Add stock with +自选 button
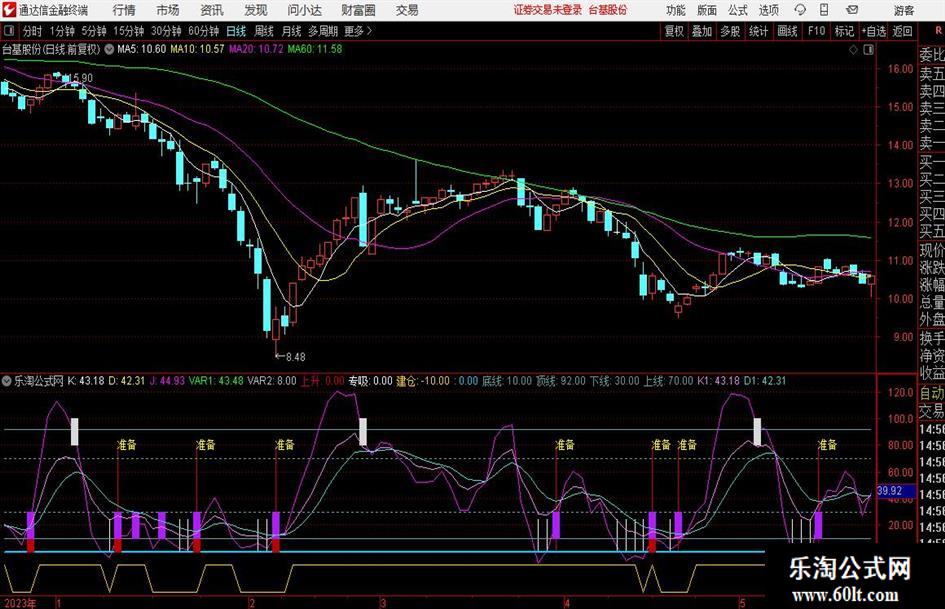The width and height of the screenshot is (945, 609). pyautogui.click(x=873, y=31)
